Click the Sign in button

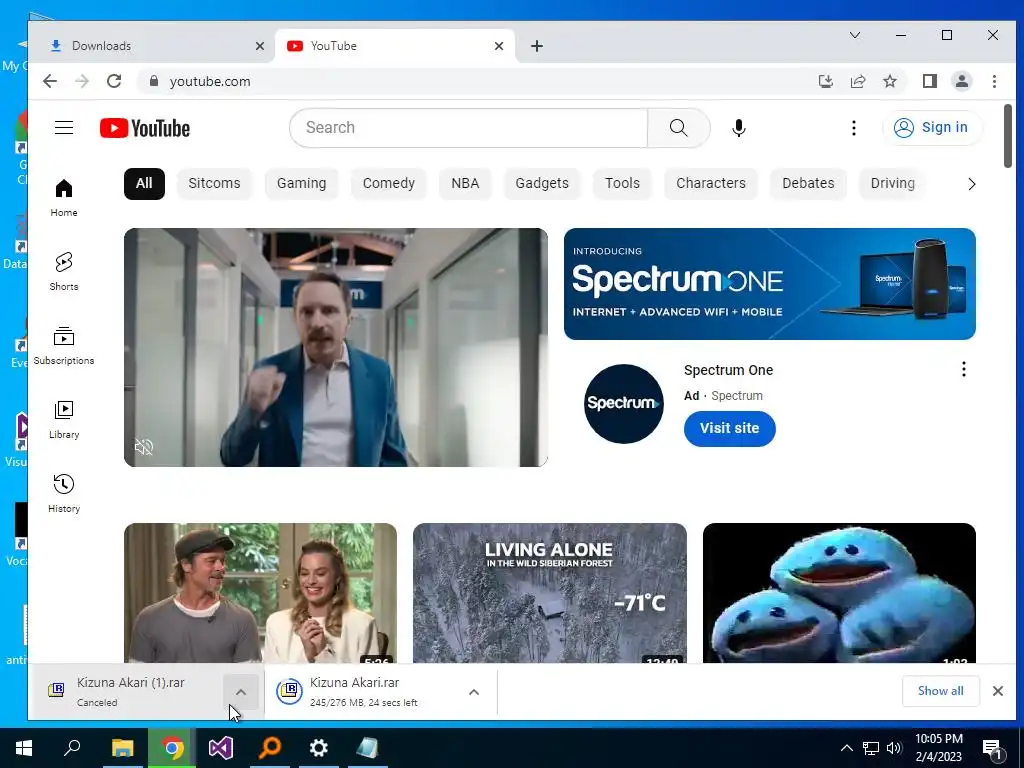click(x=931, y=127)
